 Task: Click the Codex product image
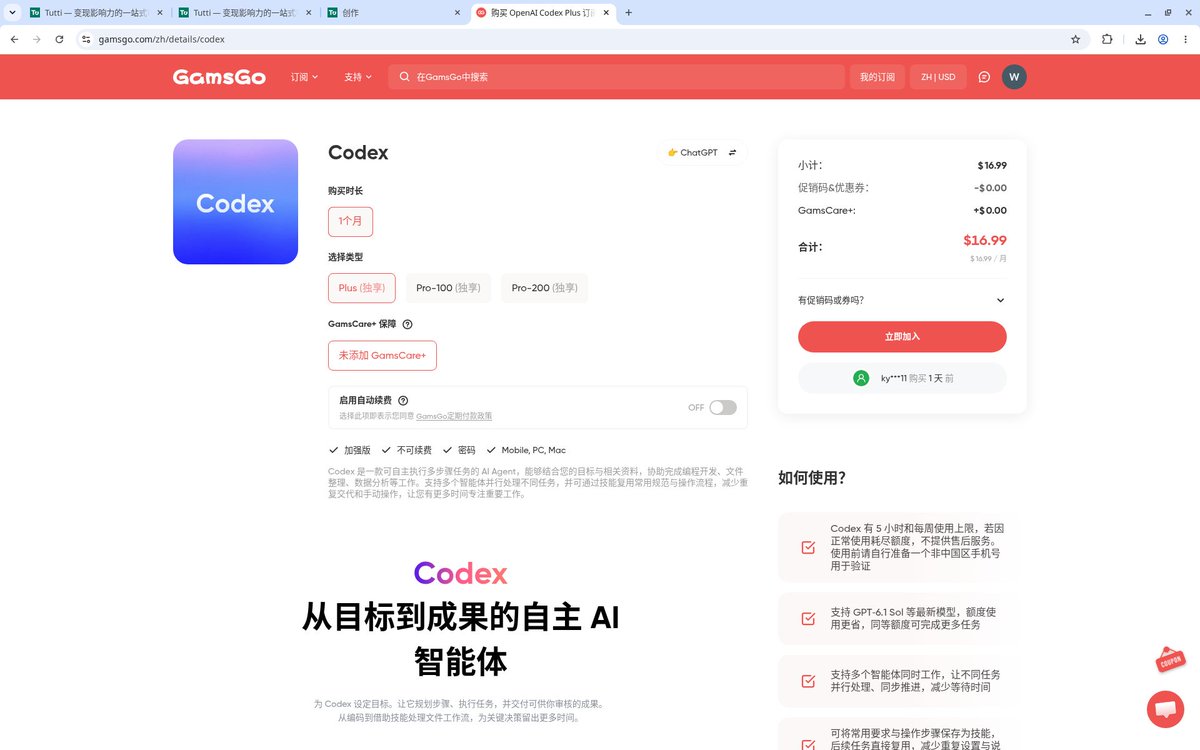point(235,202)
